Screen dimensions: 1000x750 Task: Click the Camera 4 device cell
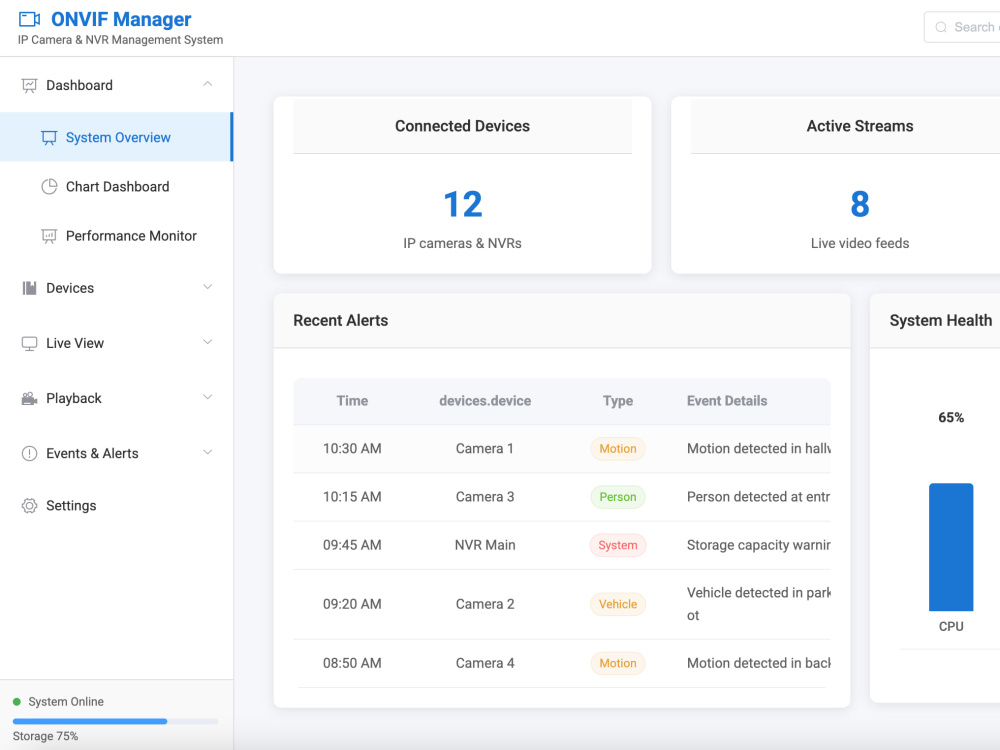click(x=485, y=663)
